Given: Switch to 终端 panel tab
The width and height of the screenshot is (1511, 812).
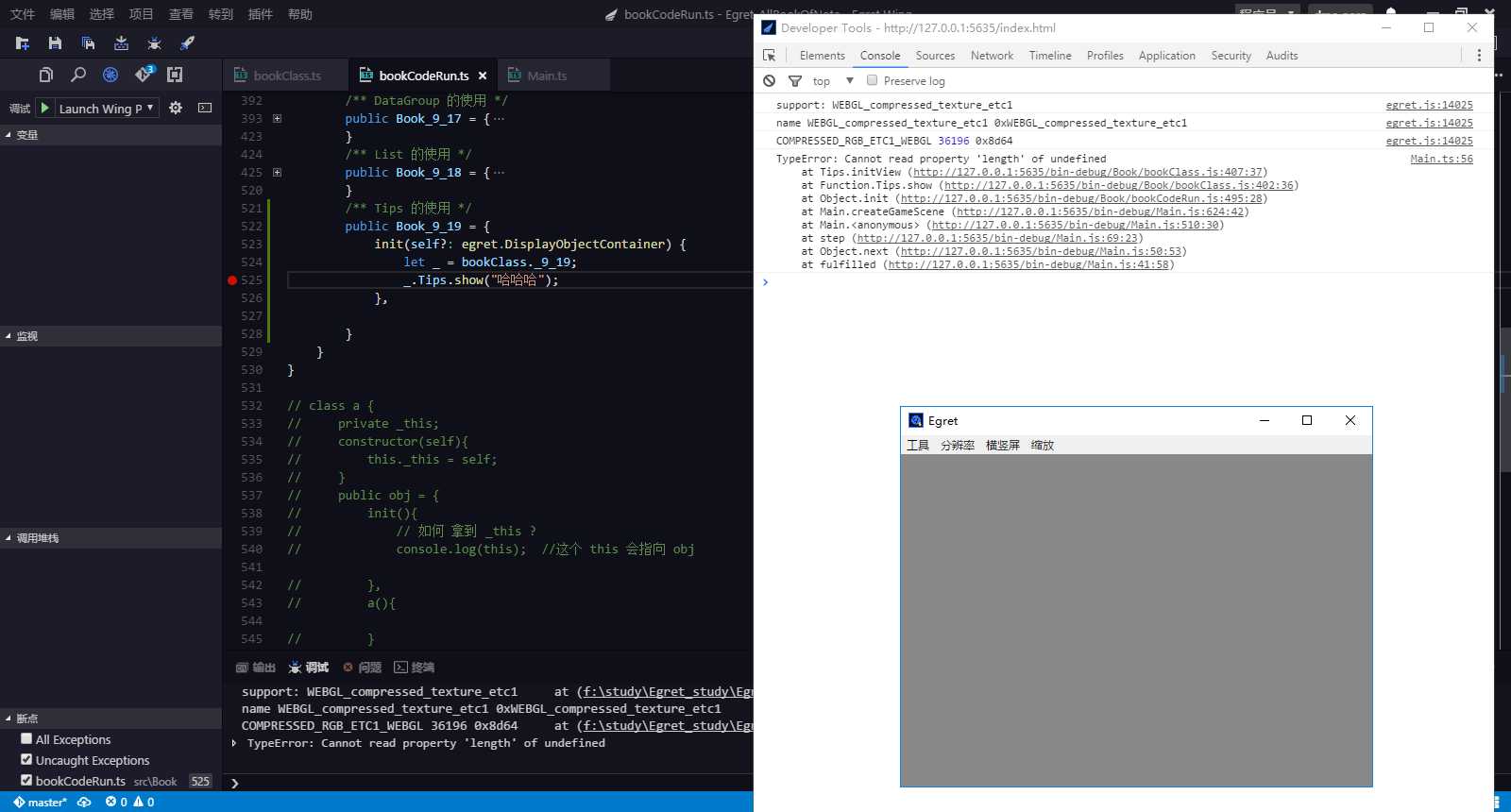Looking at the screenshot, I should click(x=415, y=668).
